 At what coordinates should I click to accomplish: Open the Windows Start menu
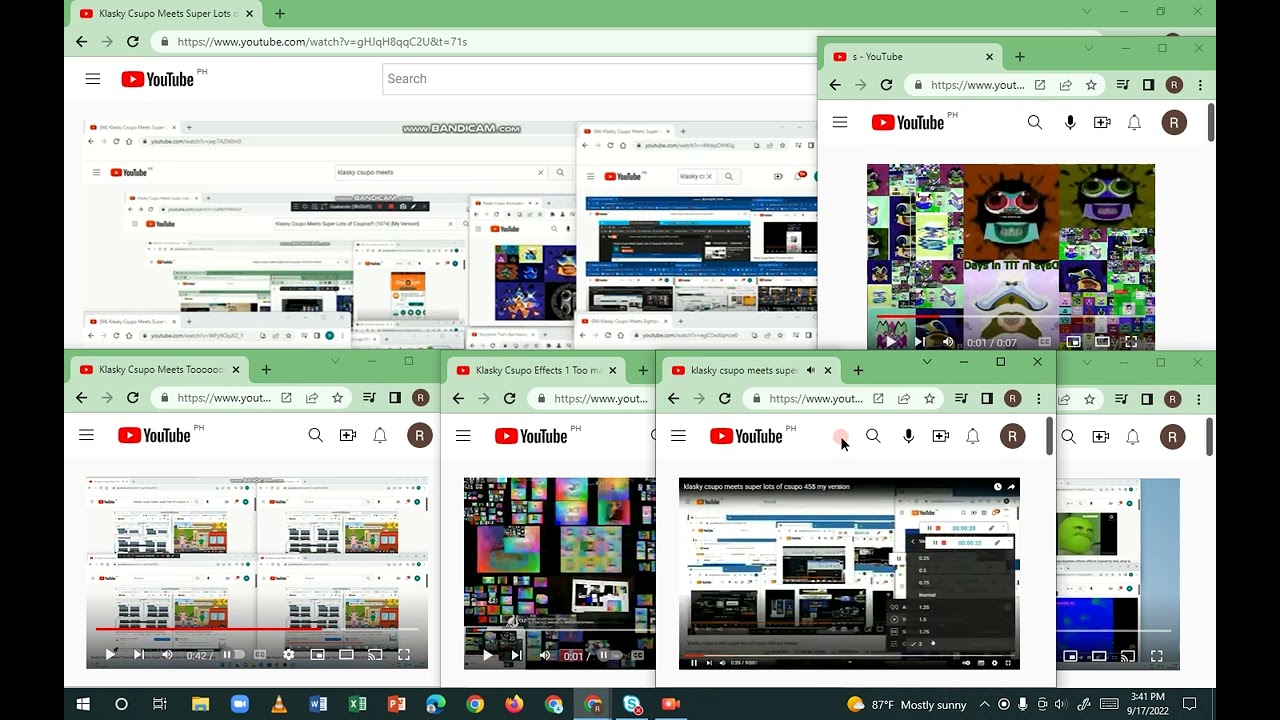tap(83, 704)
